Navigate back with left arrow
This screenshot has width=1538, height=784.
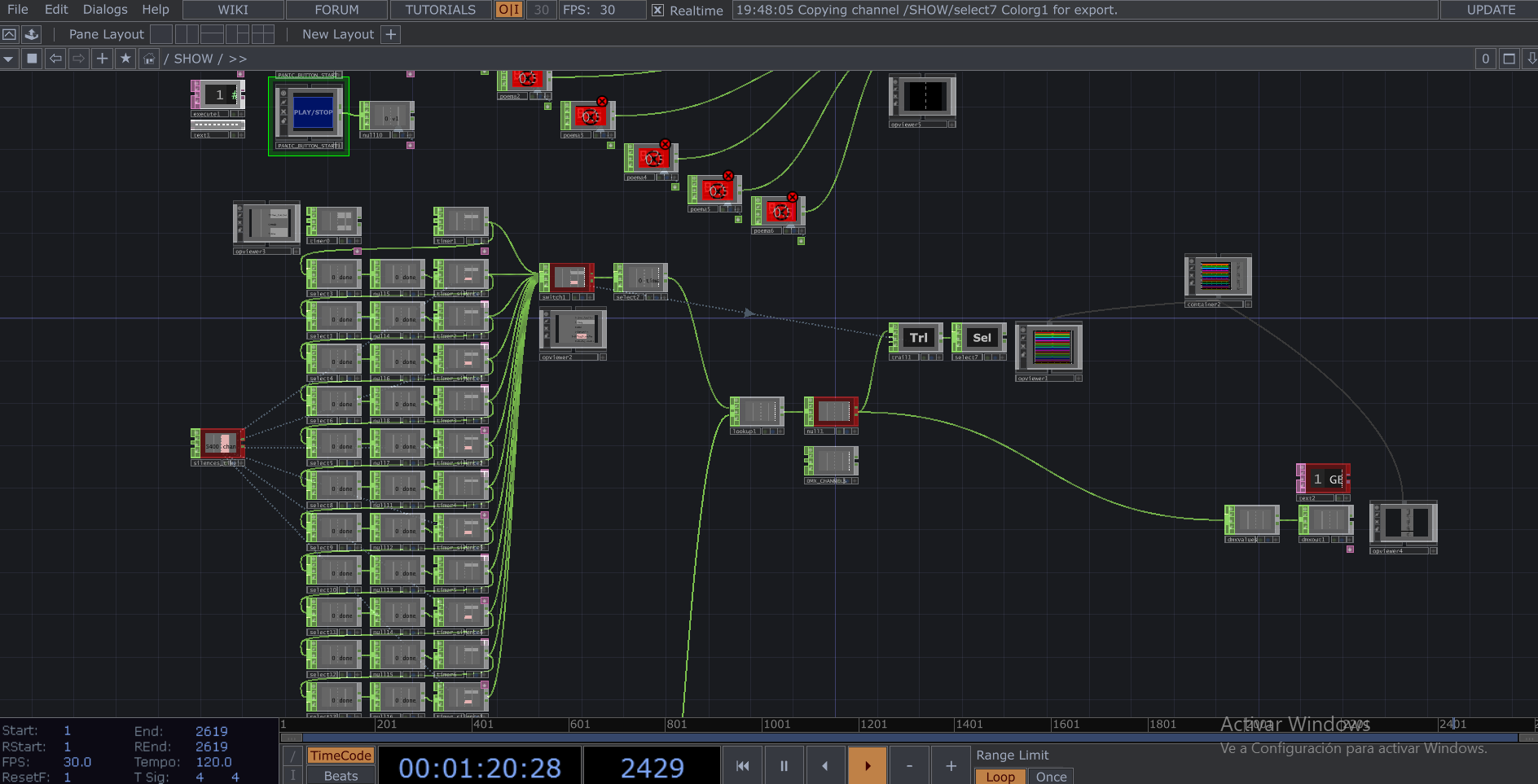(x=55, y=59)
